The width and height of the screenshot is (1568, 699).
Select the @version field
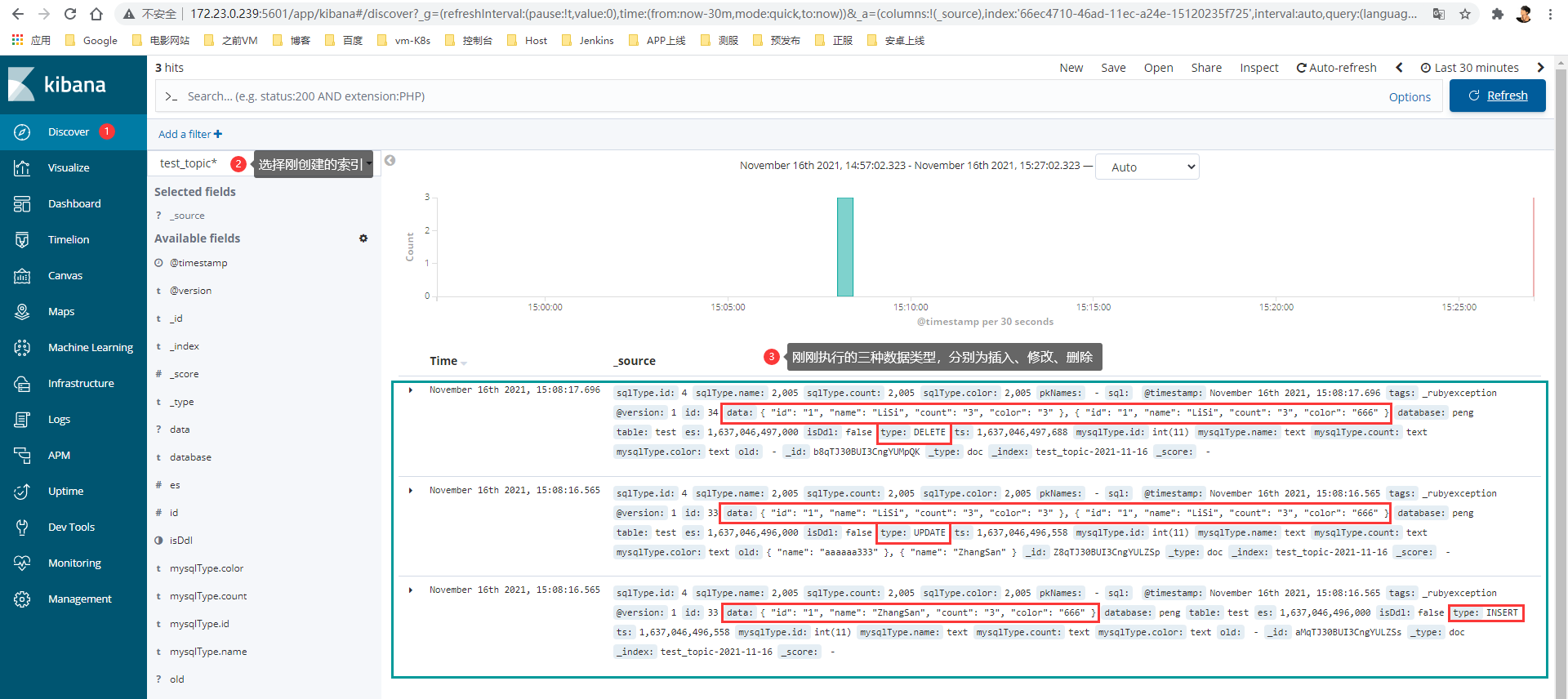(190, 291)
